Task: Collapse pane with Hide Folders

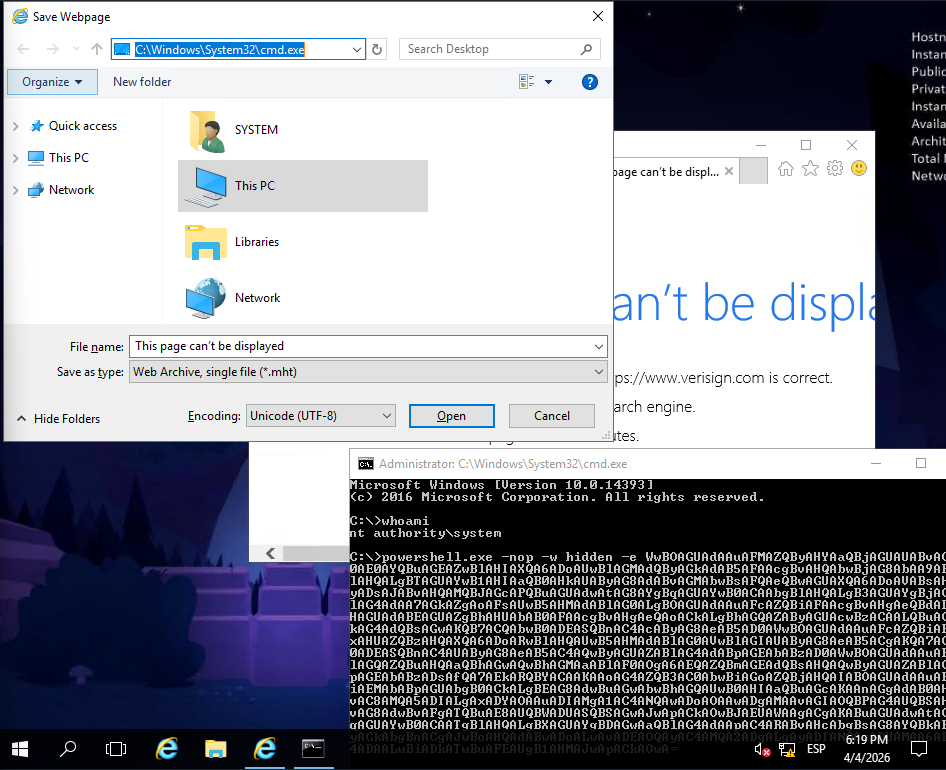Action: pyautogui.click(x=58, y=419)
